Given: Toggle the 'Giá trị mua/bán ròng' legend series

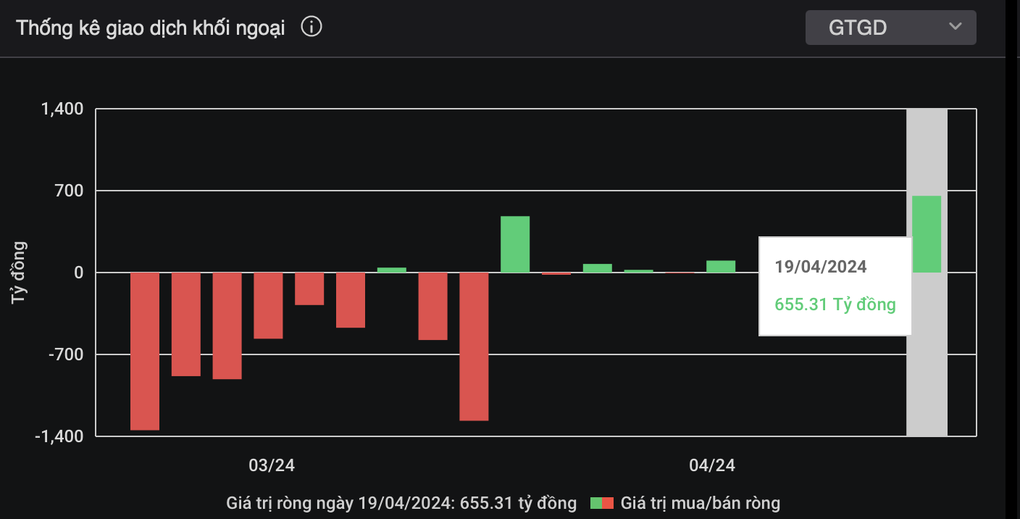Looking at the screenshot, I should coord(700,503).
